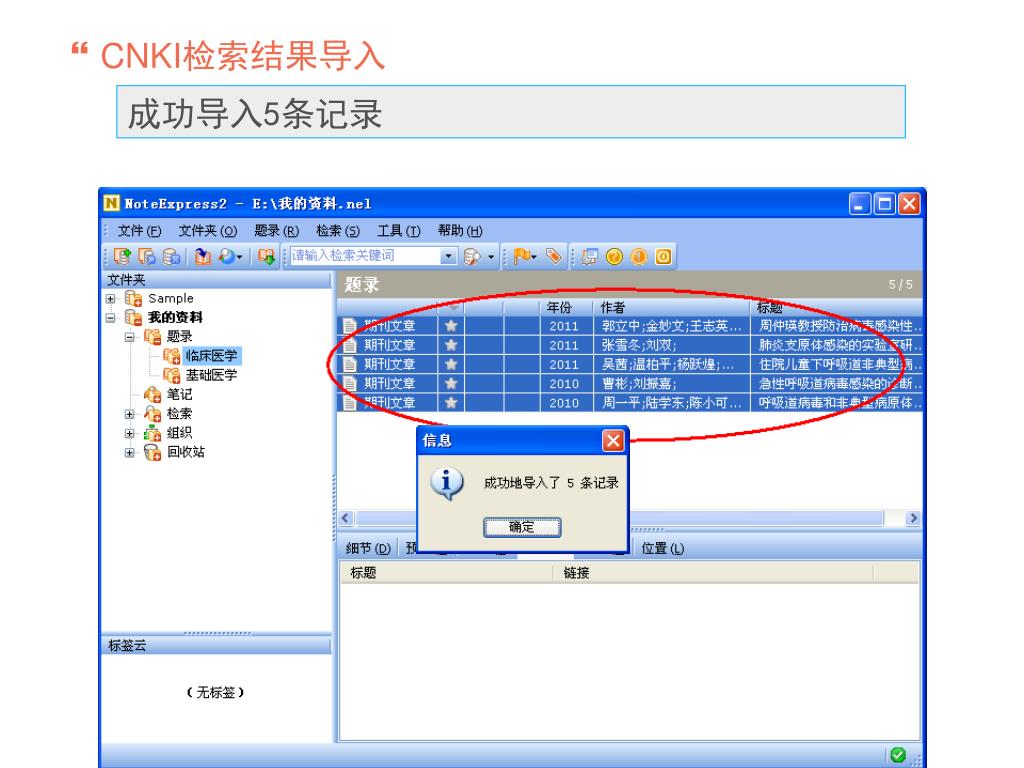Click document icon of 郭立中 row

coord(350,326)
